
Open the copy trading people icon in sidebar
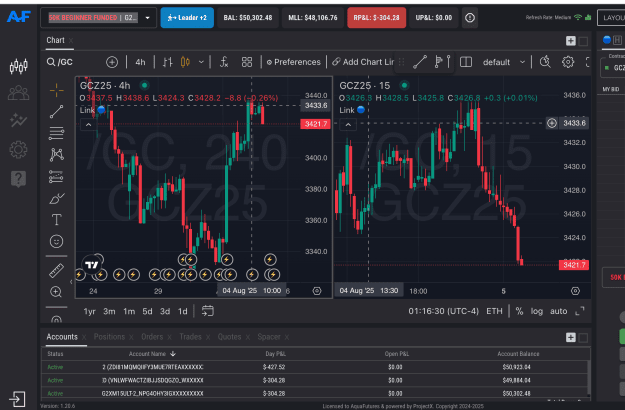(x=18, y=93)
